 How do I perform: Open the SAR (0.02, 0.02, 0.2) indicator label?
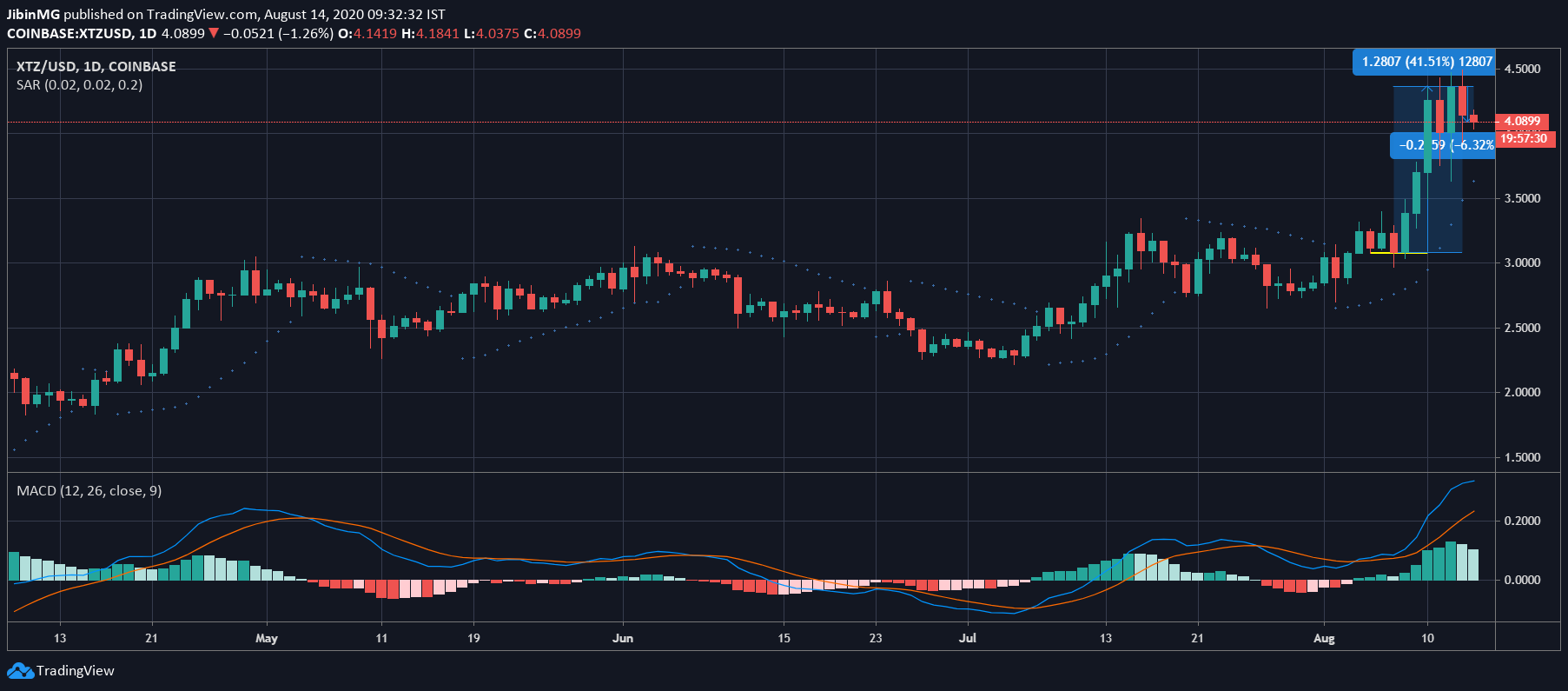tap(79, 85)
